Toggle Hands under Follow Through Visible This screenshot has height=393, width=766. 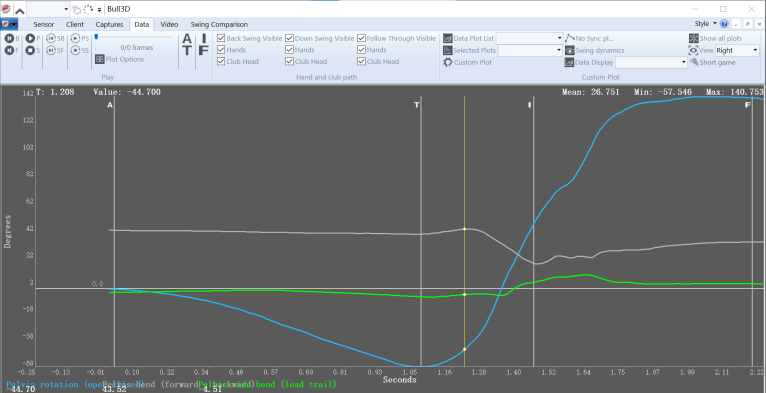361,50
